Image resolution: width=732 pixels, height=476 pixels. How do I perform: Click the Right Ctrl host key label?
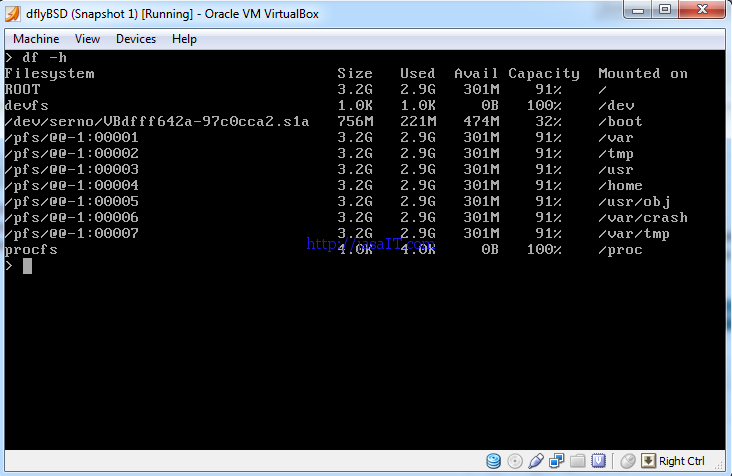(682, 461)
